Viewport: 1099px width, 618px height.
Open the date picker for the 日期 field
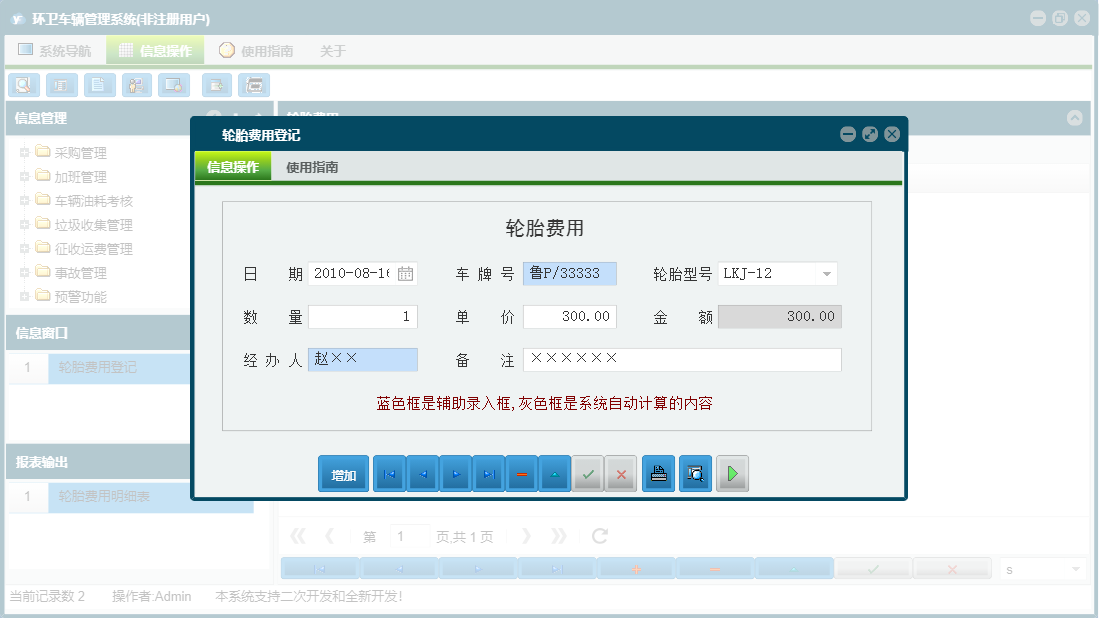(x=406, y=272)
